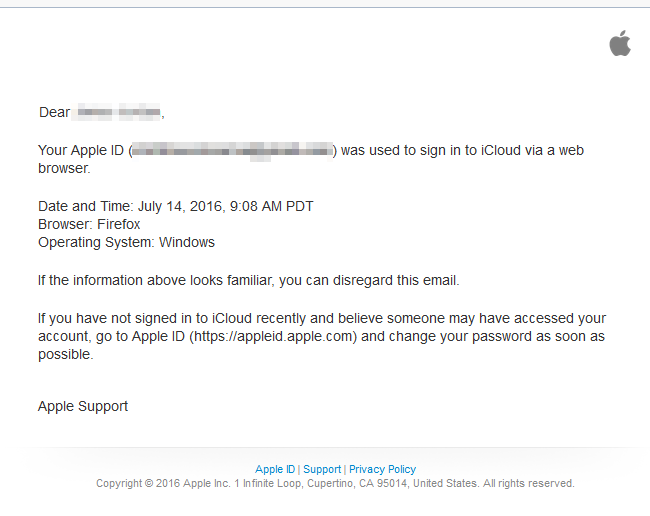Click the Apple Support signature

coord(83,406)
